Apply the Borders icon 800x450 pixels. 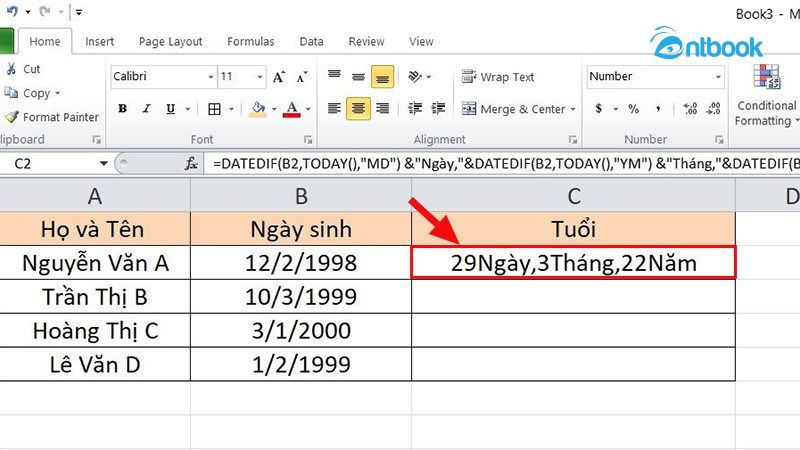pyautogui.click(x=214, y=109)
